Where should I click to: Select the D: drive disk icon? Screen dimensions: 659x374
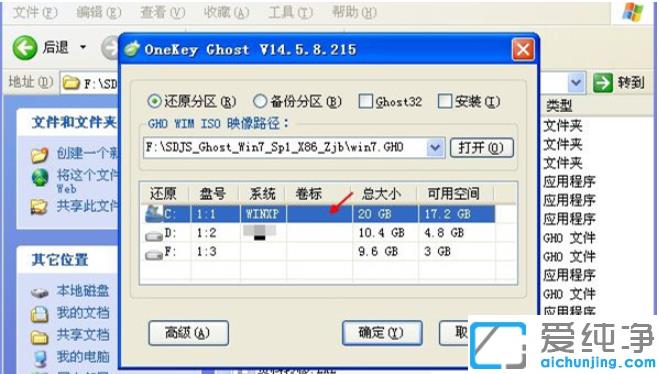click(154, 235)
